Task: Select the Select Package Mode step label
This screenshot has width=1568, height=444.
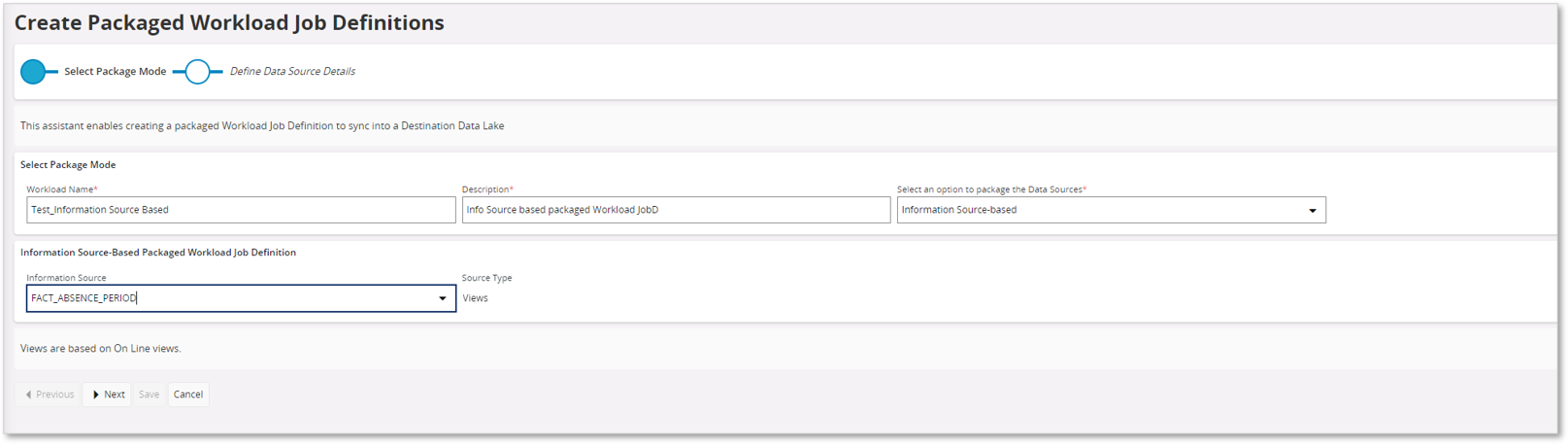Action: tap(115, 71)
